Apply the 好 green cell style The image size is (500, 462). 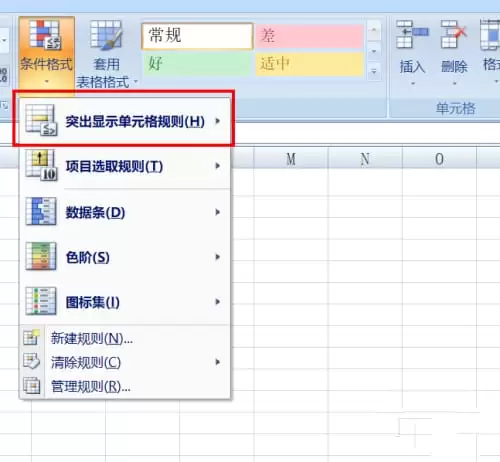197,64
